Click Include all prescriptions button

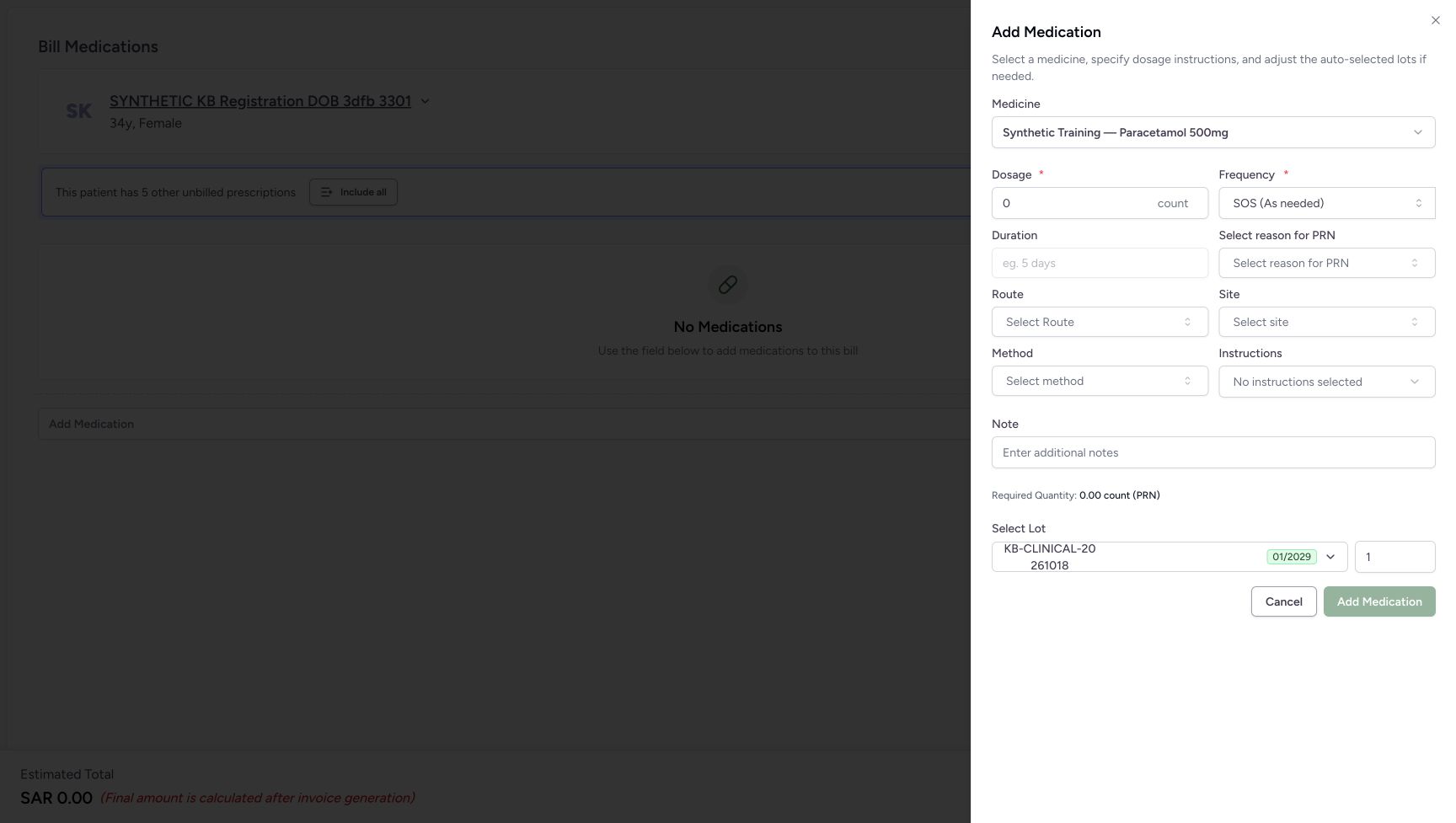tap(353, 192)
